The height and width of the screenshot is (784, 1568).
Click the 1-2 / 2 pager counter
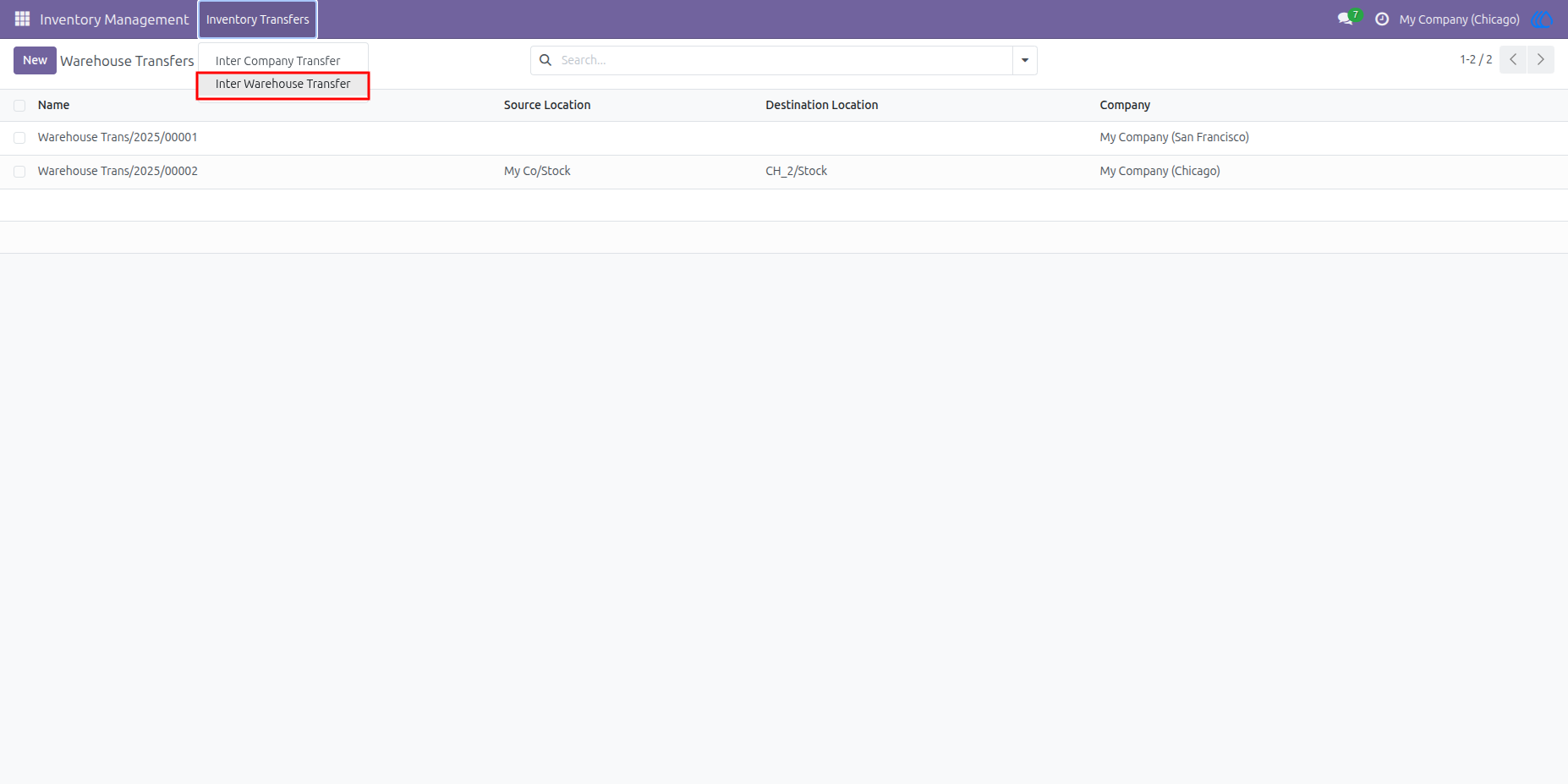click(x=1476, y=60)
